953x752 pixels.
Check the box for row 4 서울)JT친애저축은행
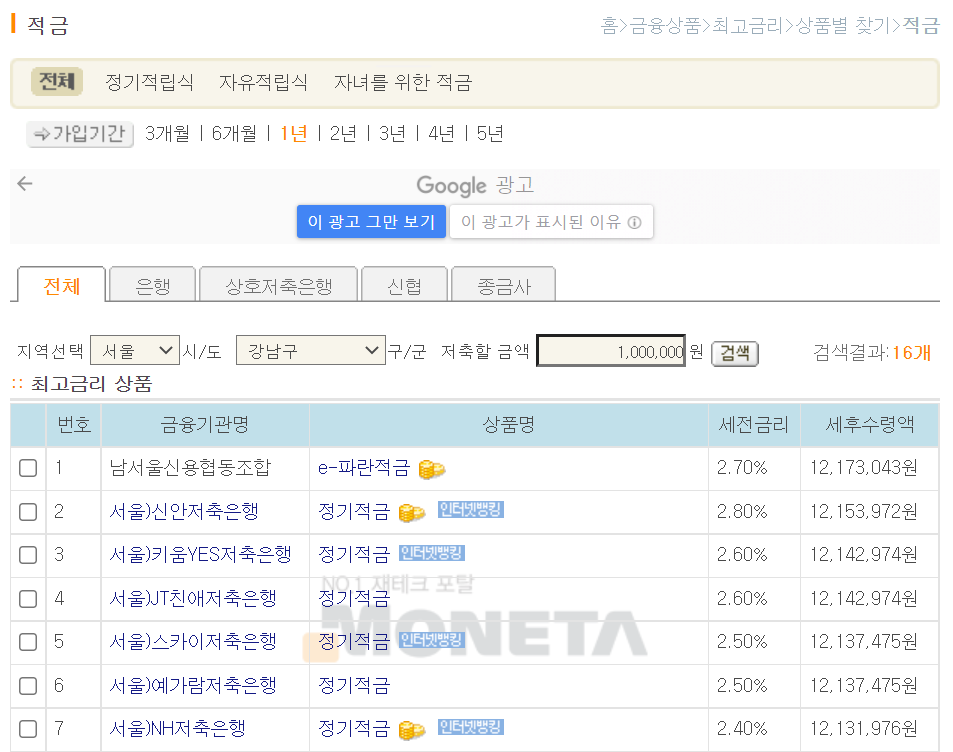click(x=28, y=599)
